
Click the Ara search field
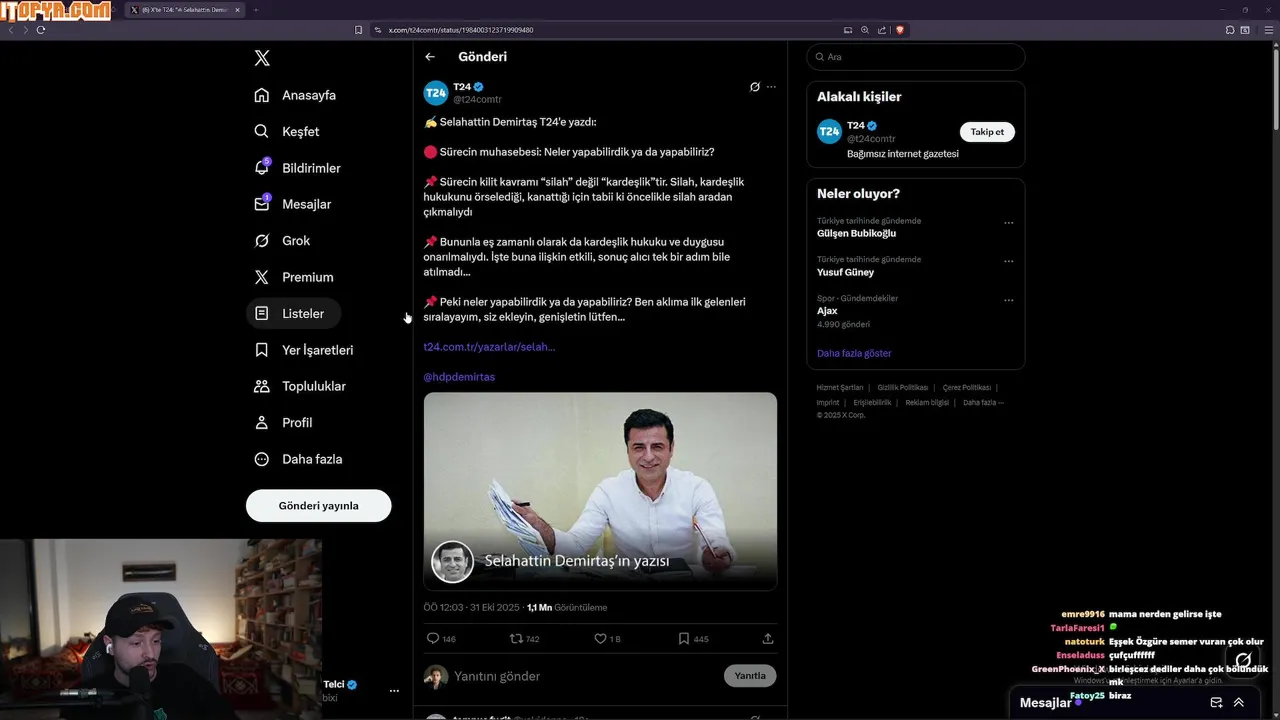[915, 57]
